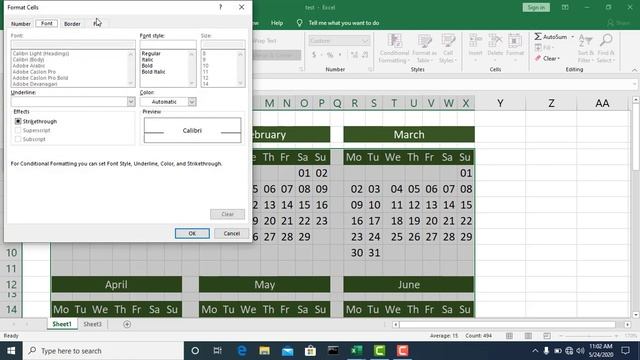Select the Sheet3 worksheet tab
Screen dimensions: 640x360
tap(92, 324)
